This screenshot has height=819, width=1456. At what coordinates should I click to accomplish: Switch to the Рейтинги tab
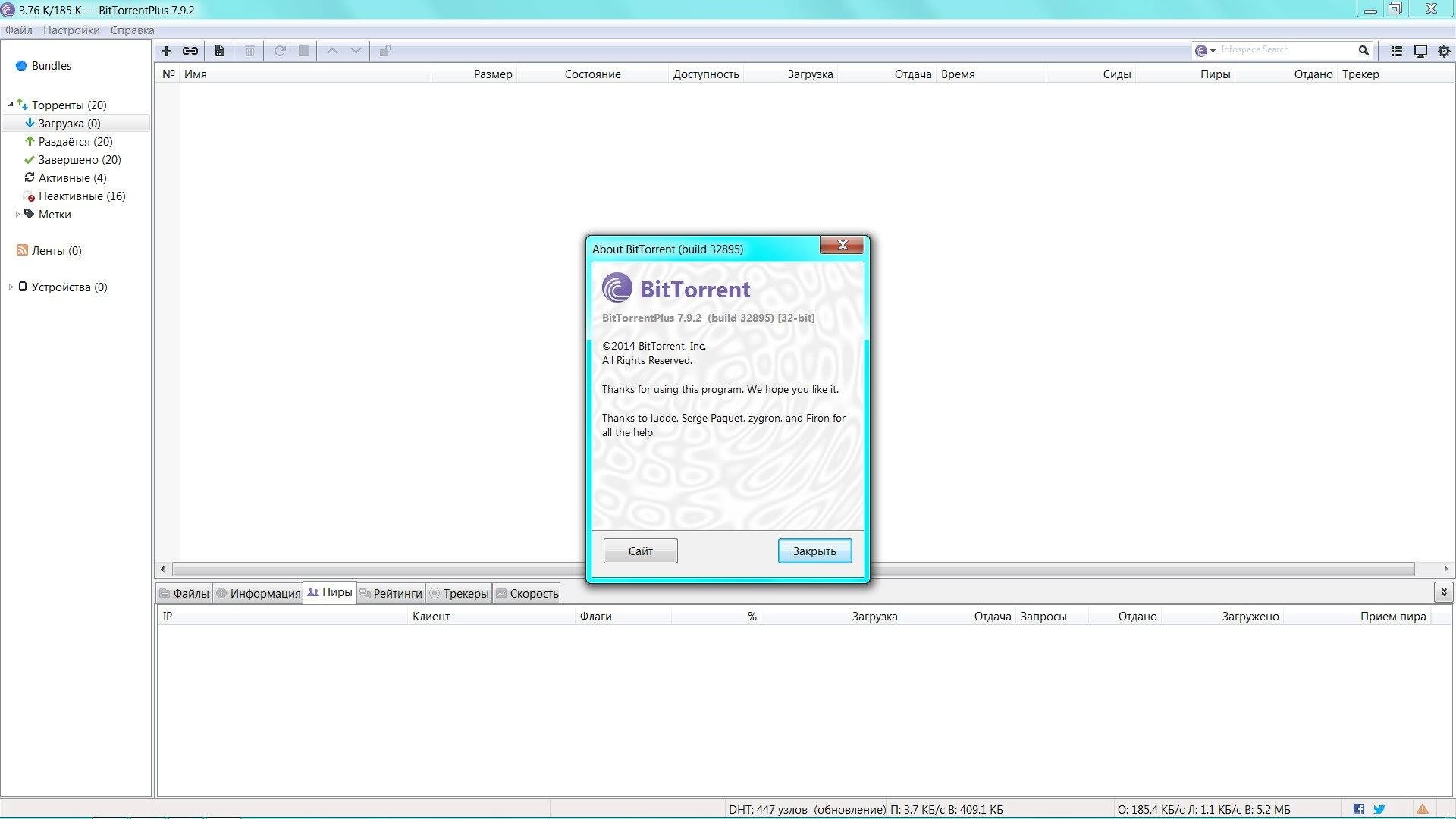(x=391, y=593)
